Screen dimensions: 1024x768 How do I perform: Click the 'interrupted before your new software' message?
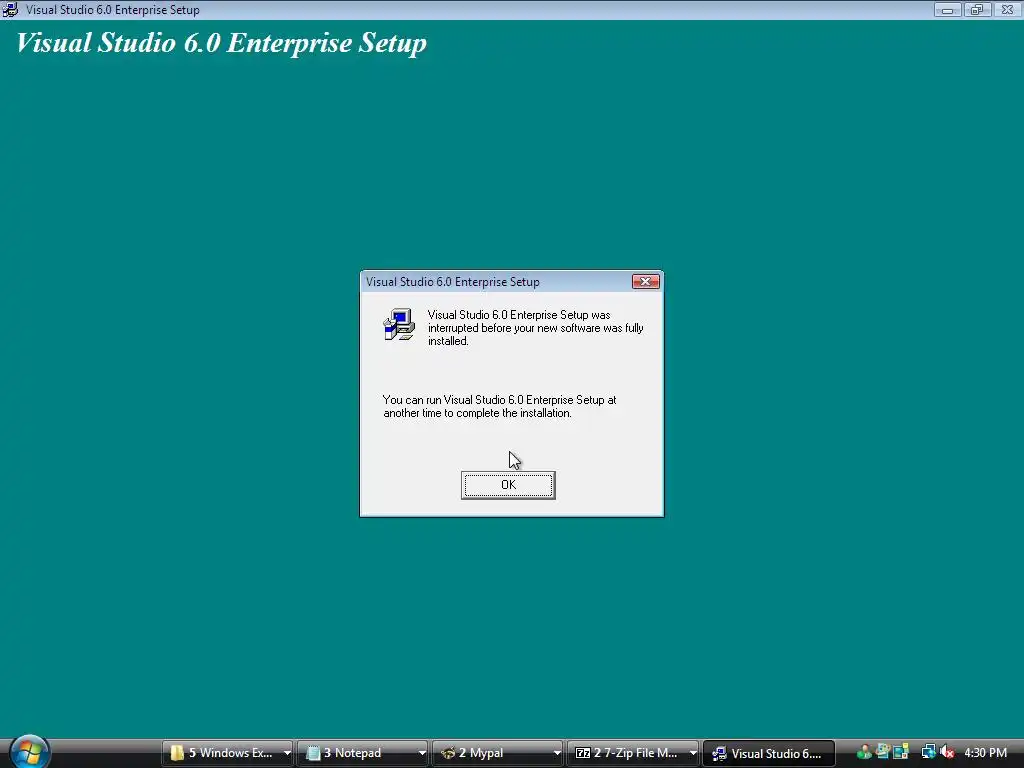tap(536, 328)
